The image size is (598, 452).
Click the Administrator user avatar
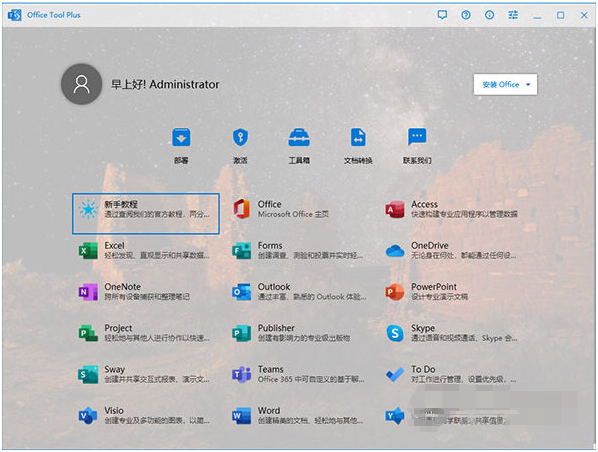(82, 84)
